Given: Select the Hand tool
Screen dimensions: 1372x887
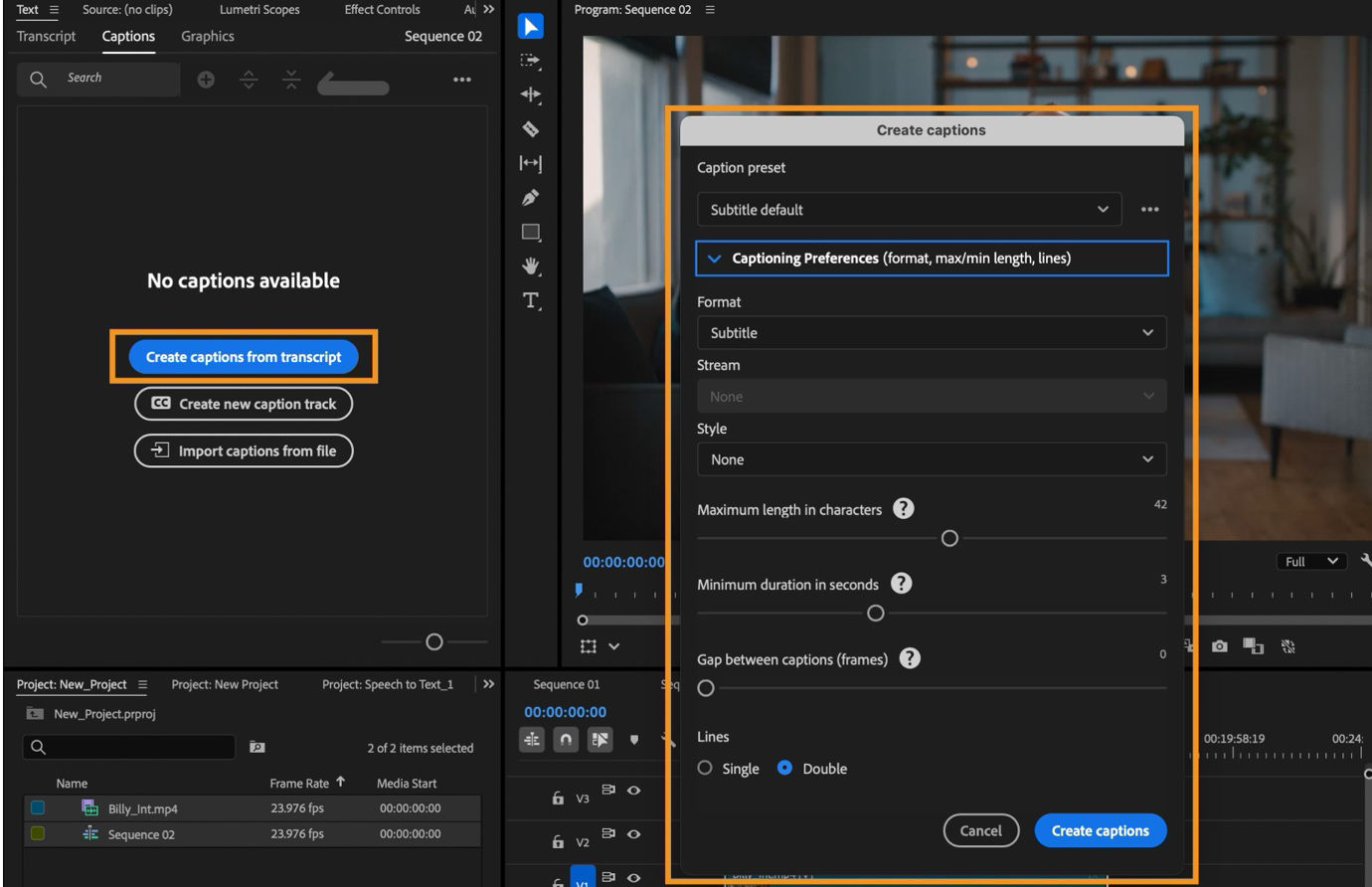Looking at the screenshot, I should coord(530,266).
